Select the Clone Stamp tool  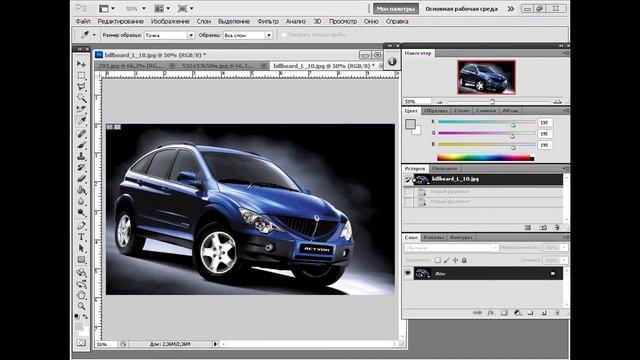click(81, 156)
